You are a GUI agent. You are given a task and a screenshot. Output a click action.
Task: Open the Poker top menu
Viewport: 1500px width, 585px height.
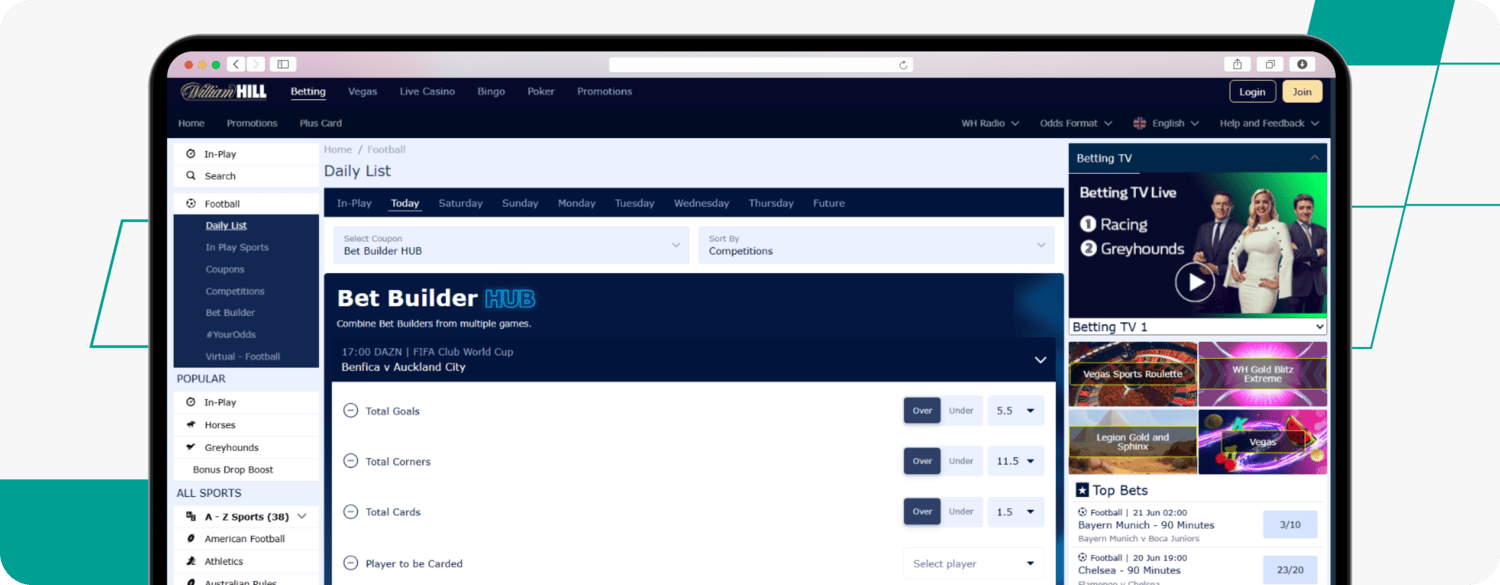click(541, 91)
